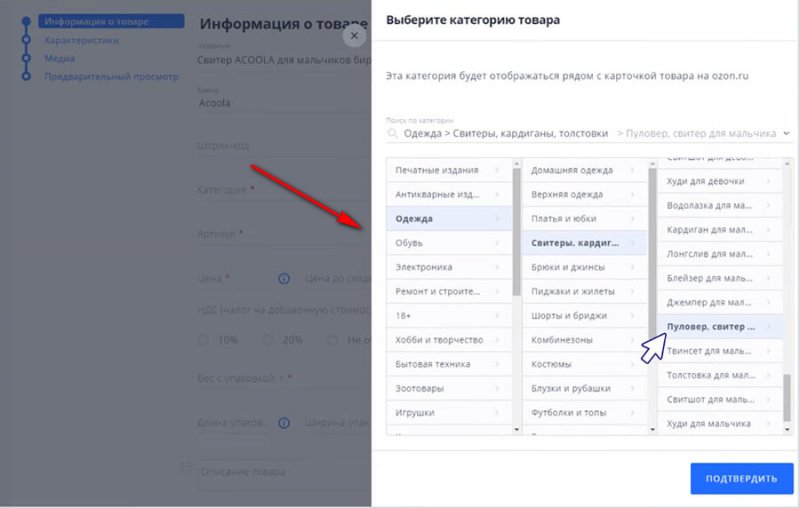Screen dimensions: 800x508
Task: Click the price info icon
Action: (x=284, y=279)
